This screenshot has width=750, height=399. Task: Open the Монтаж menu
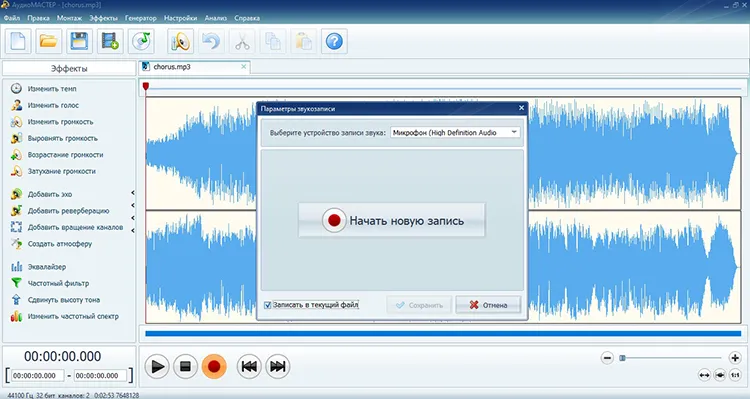[x=69, y=18]
